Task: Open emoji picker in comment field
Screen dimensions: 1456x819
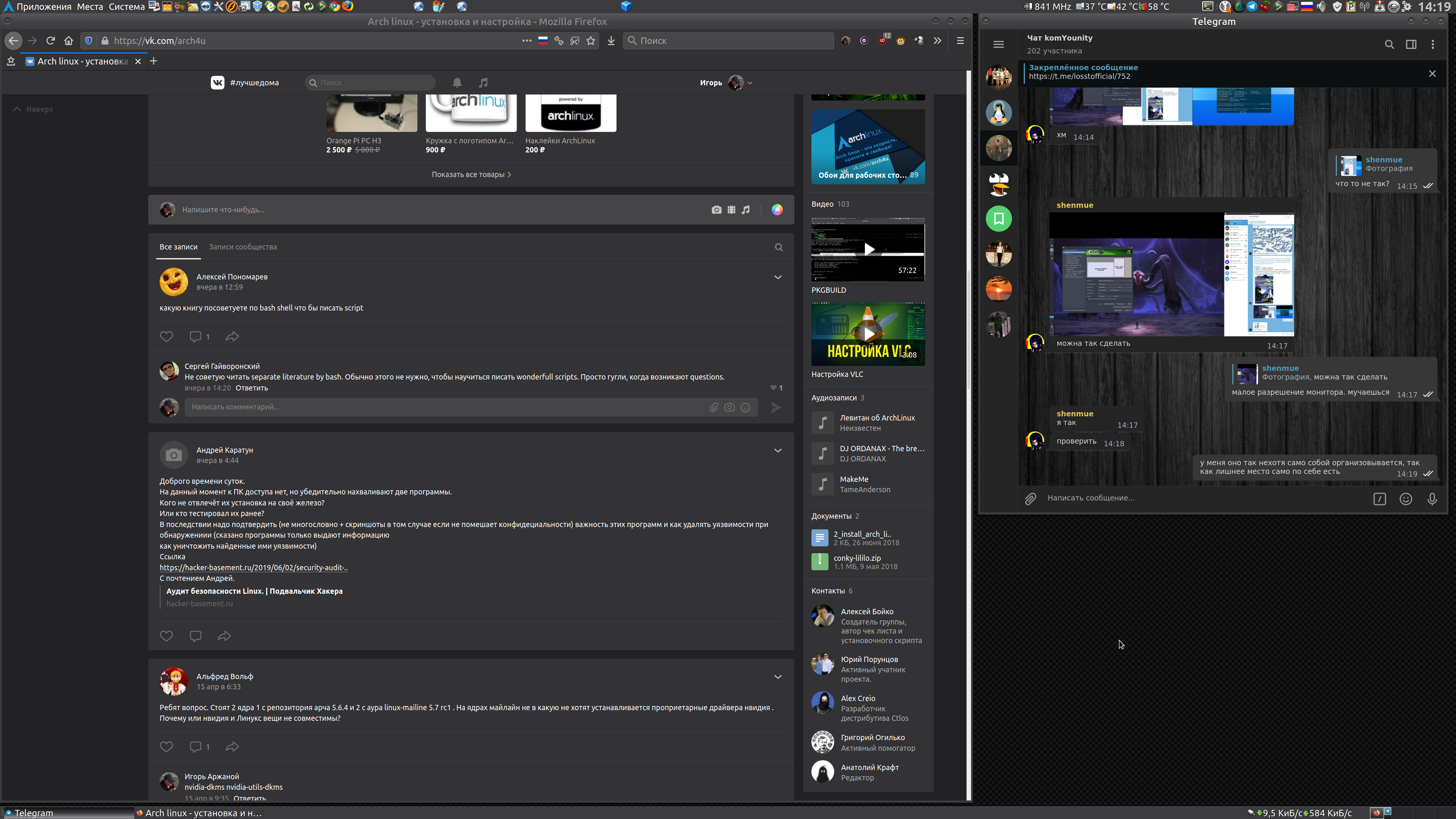Action: coord(745,407)
